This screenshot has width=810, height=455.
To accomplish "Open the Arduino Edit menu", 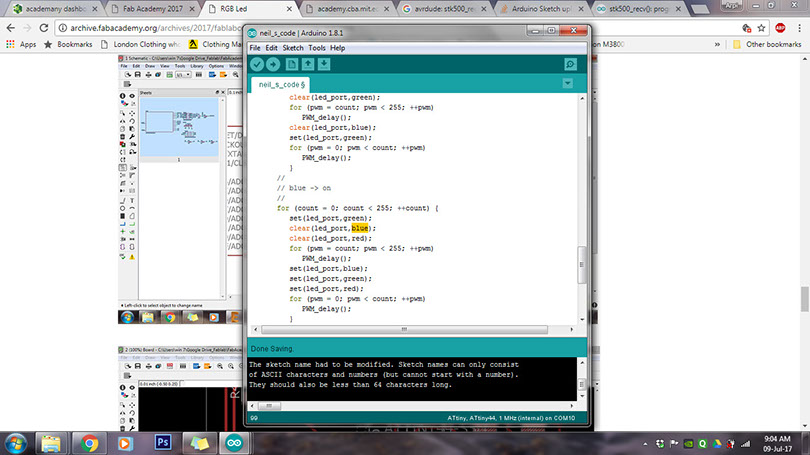I will tap(271, 48).
